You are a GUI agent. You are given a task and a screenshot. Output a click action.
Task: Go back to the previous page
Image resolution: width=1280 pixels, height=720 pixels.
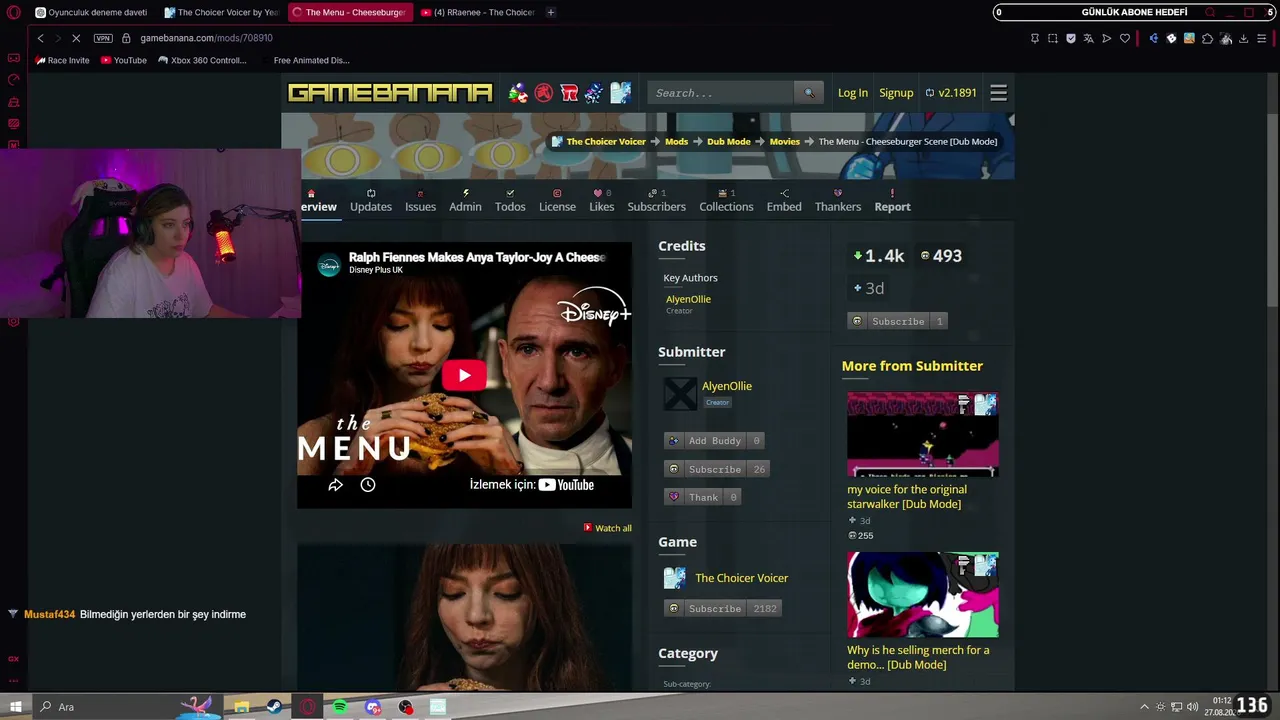coord(40,38)
